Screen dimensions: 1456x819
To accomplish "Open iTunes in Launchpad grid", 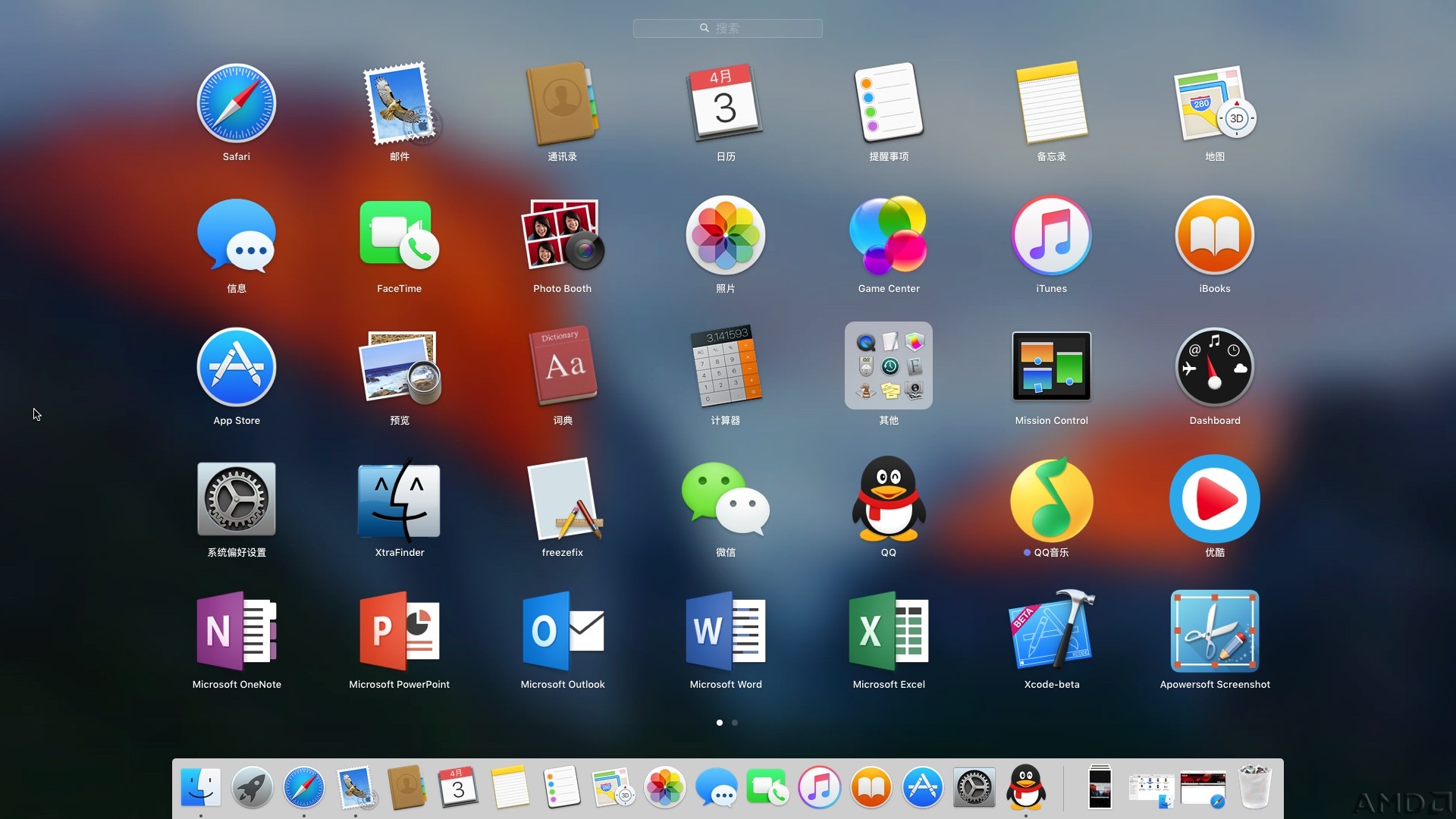I will coord(1052,235).
